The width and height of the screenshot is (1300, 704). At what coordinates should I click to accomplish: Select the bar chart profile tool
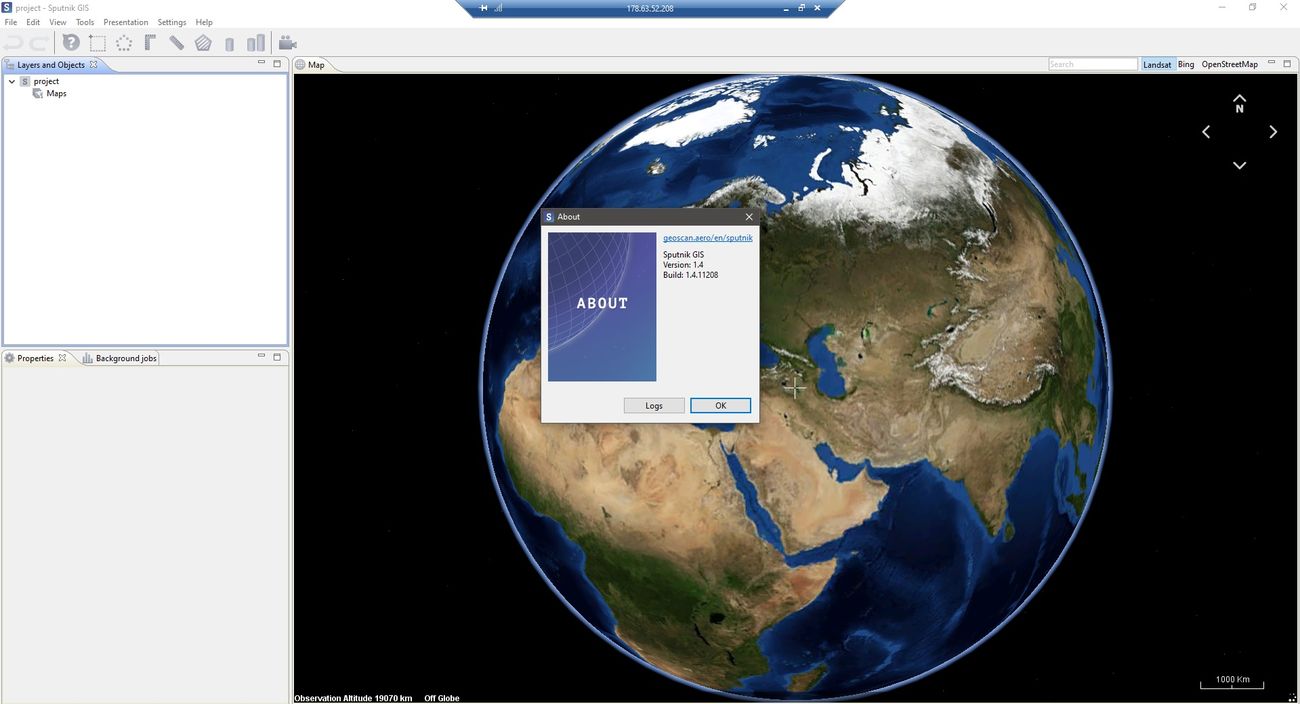pos(256,42)
